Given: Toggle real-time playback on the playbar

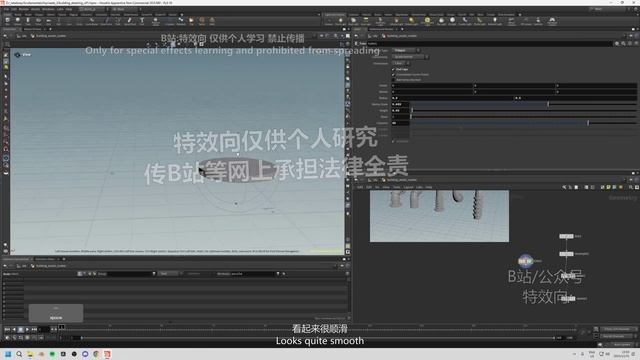Looking at the screenshot, I should pyautogui.click(x=7, y=338).
